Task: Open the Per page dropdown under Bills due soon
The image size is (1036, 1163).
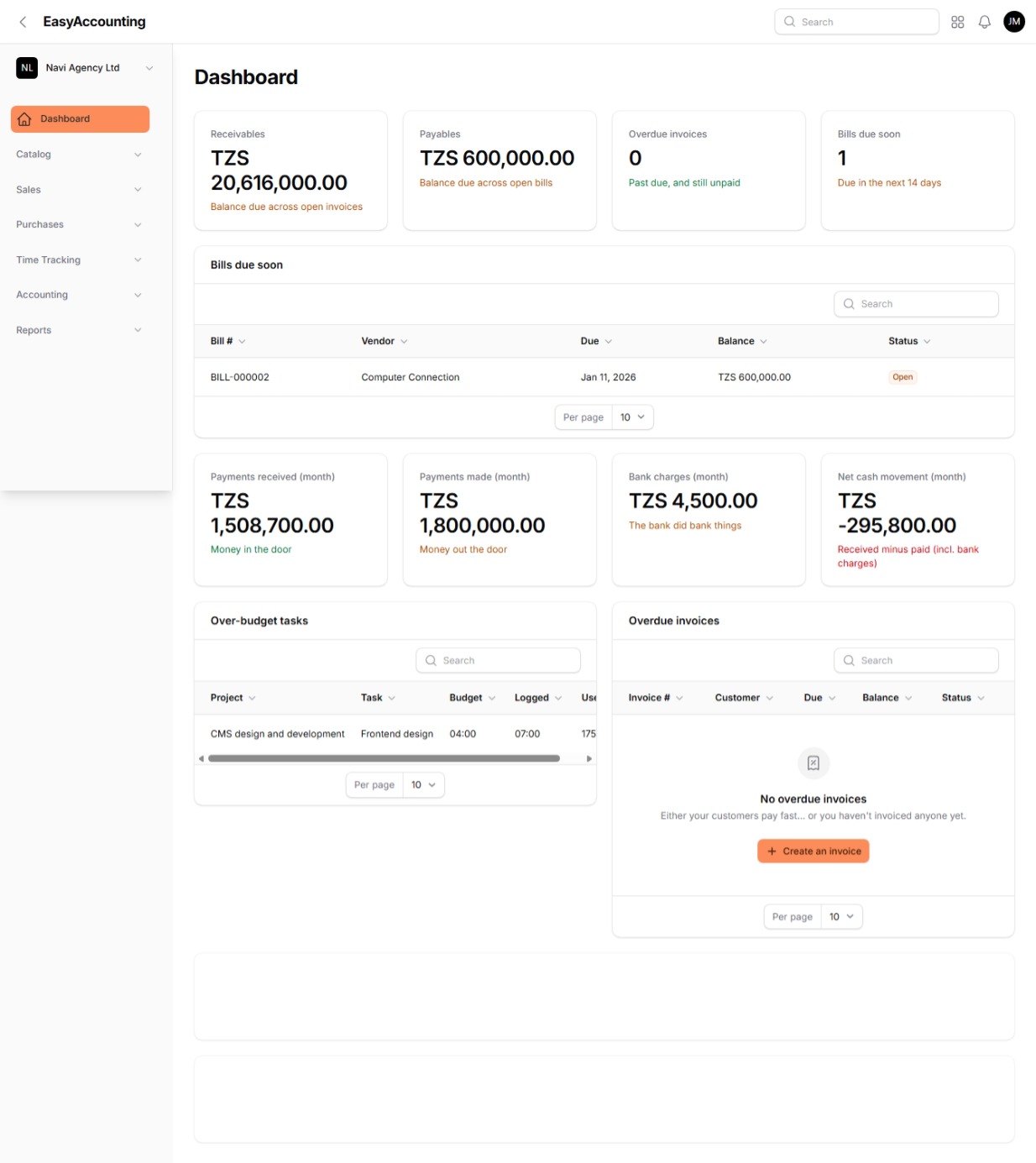Action: 633,416
